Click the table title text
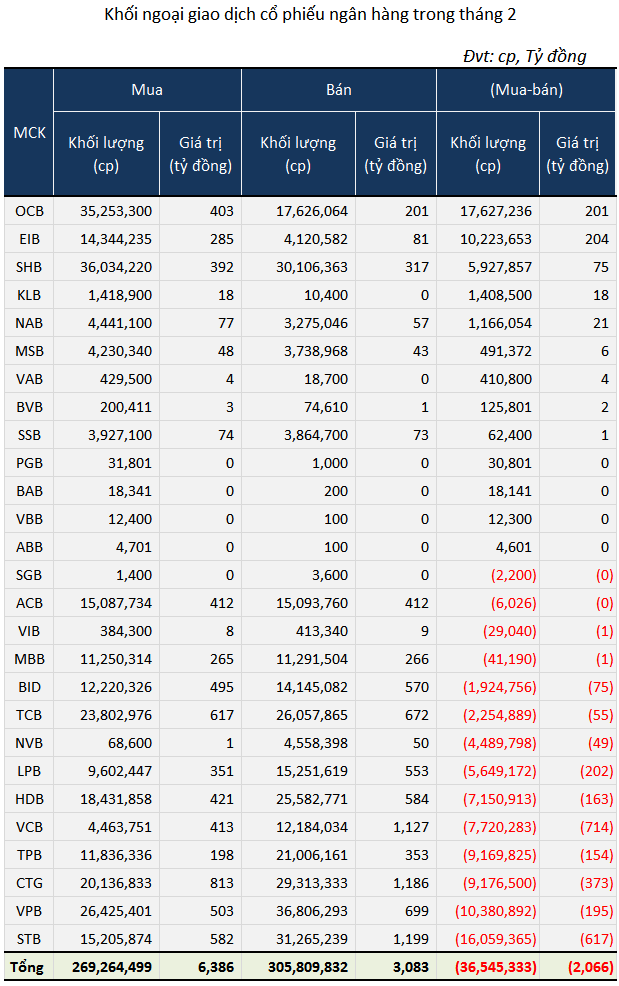This screenshot has height=986, width=619. (310, 14)
